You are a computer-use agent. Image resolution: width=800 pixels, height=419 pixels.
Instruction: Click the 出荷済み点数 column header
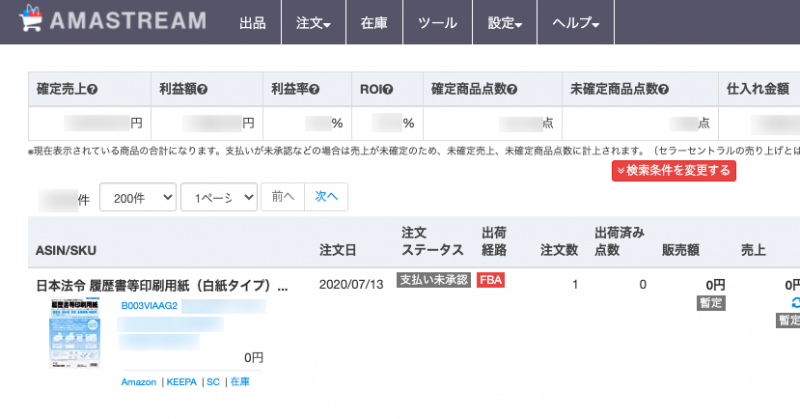619,241
